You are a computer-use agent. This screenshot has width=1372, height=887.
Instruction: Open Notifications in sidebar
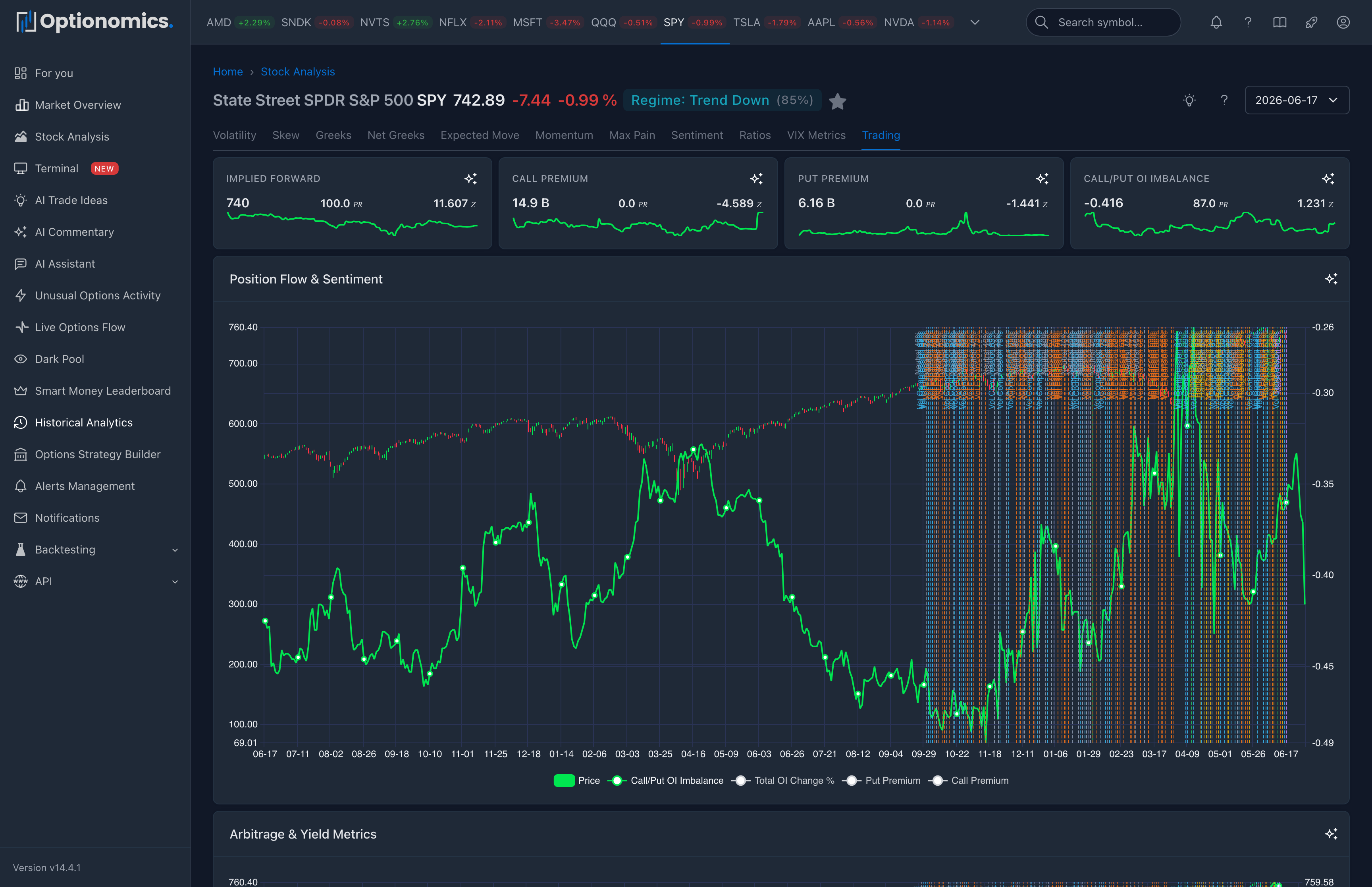point(95,518)
